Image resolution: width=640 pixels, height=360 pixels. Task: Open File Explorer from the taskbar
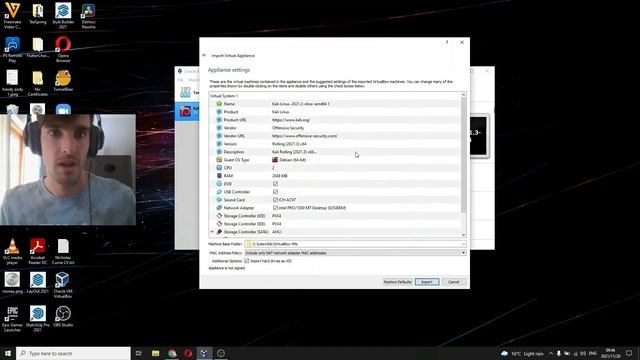156,353
